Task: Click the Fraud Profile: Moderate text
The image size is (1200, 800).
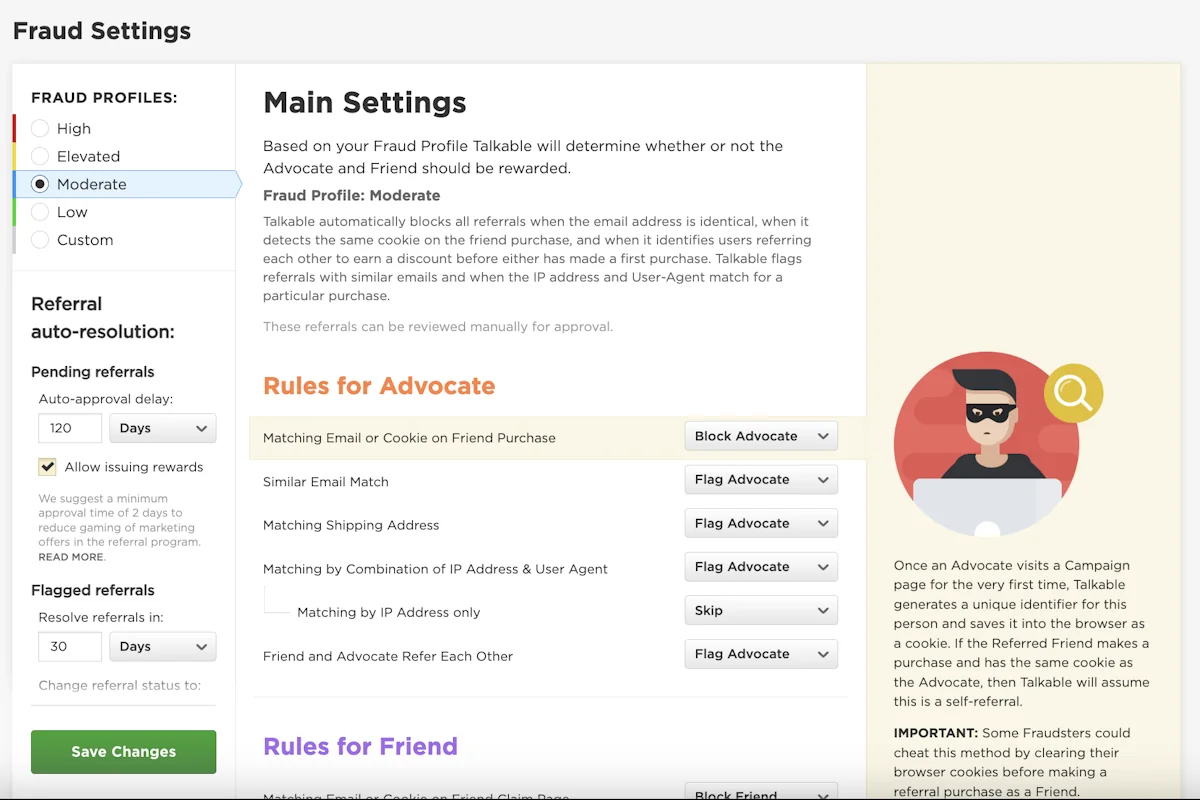Action: 352,195
